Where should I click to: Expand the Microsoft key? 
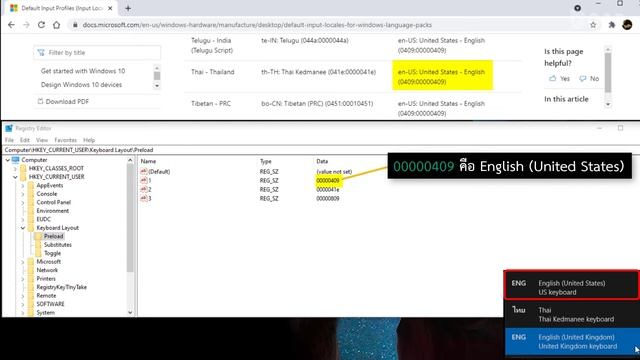(x=23, y=262)
